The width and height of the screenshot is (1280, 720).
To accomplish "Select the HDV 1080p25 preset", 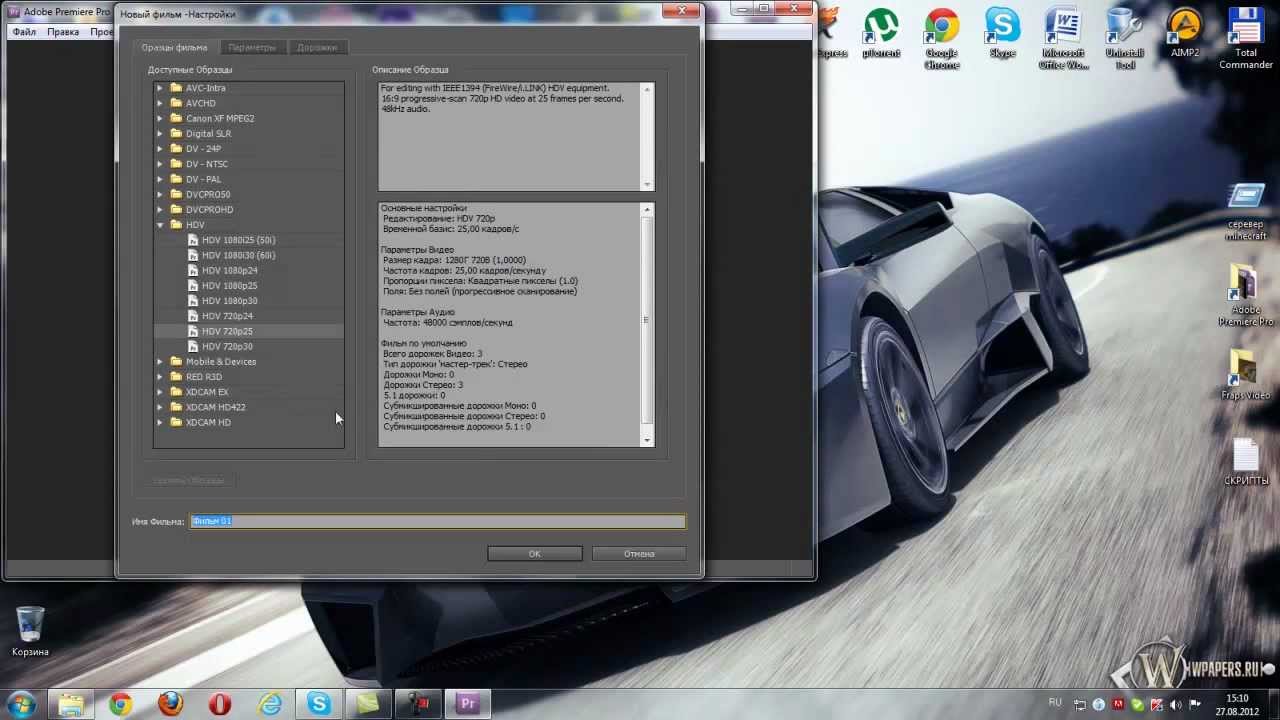I will click(229, 286).
